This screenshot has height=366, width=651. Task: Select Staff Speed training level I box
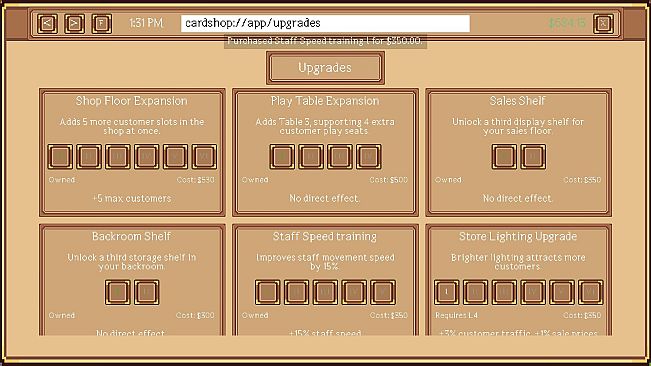point(267,292)
